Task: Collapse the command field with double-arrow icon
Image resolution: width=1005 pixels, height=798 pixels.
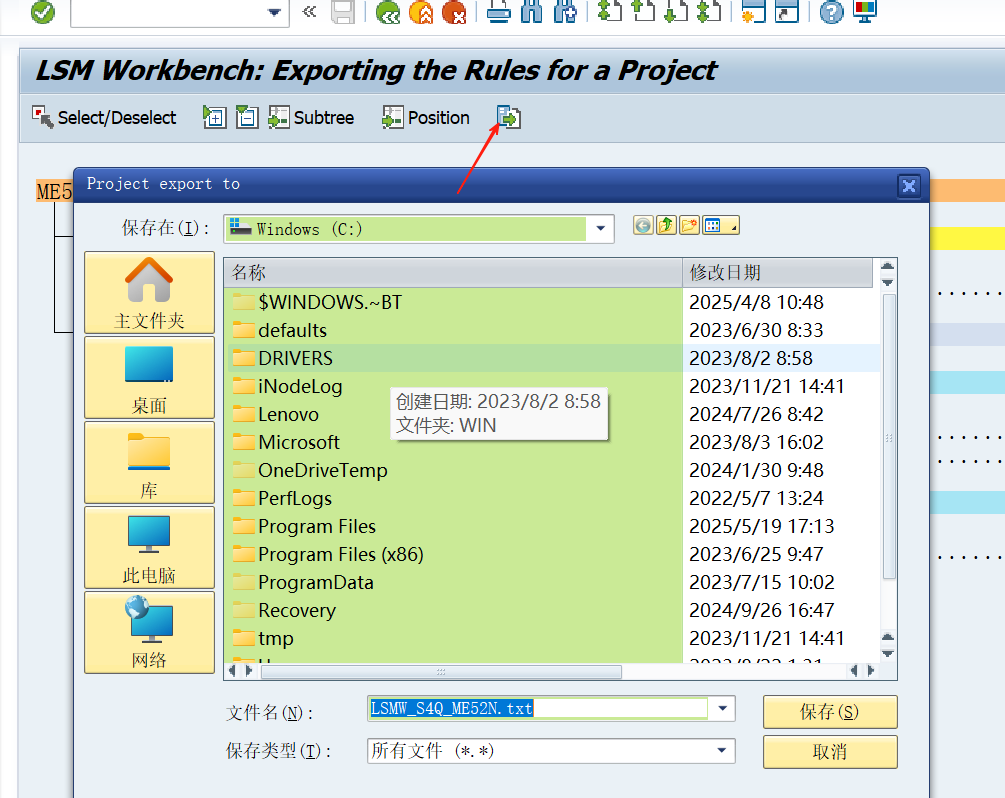Action: point(310,12)
